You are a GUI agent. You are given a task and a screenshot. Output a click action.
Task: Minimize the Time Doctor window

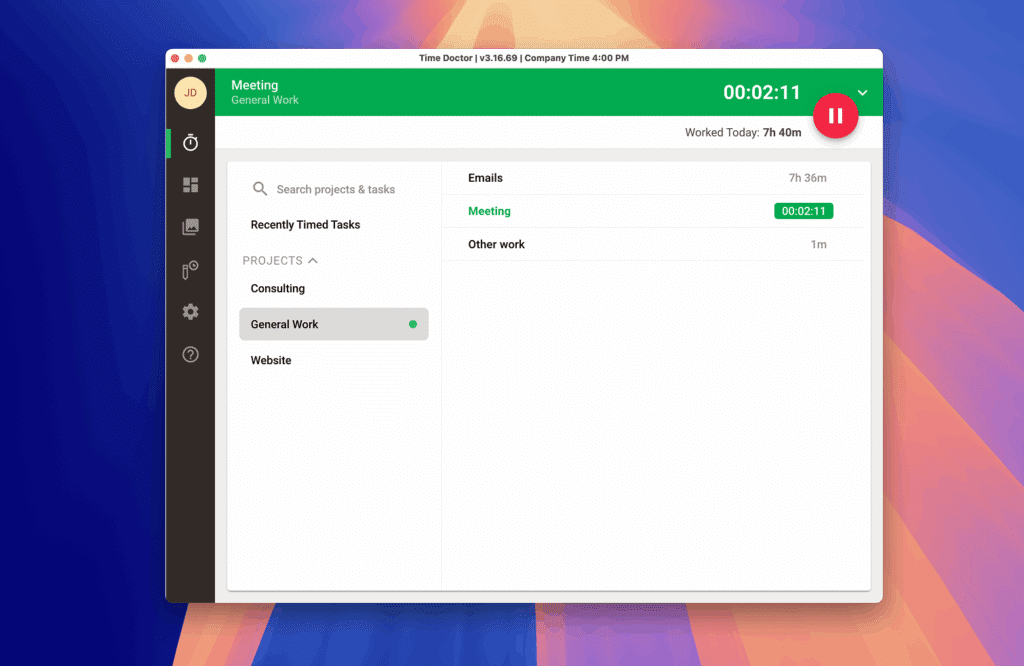[x=189, y=58]
